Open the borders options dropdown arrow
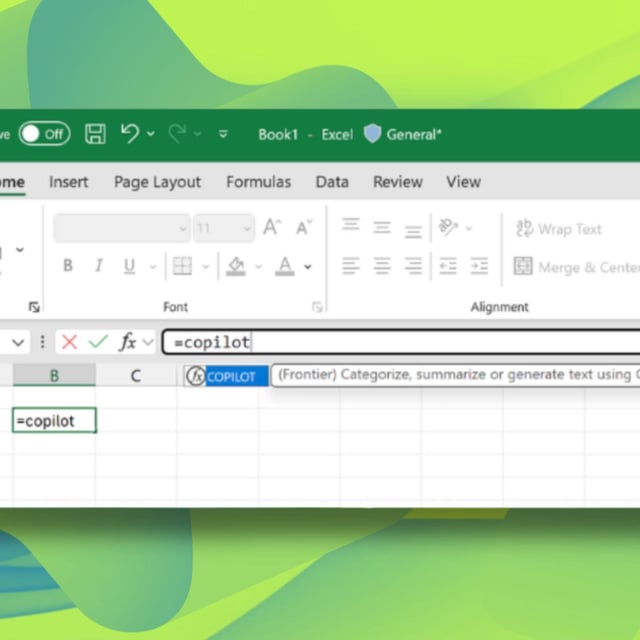This screenshot has width=640, height=640. click(x=206, y=267)
